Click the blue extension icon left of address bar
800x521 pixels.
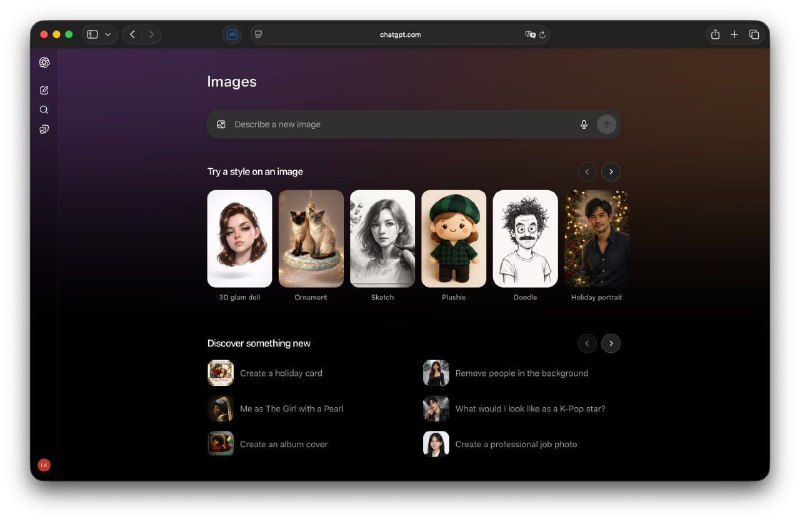point(232,34)
